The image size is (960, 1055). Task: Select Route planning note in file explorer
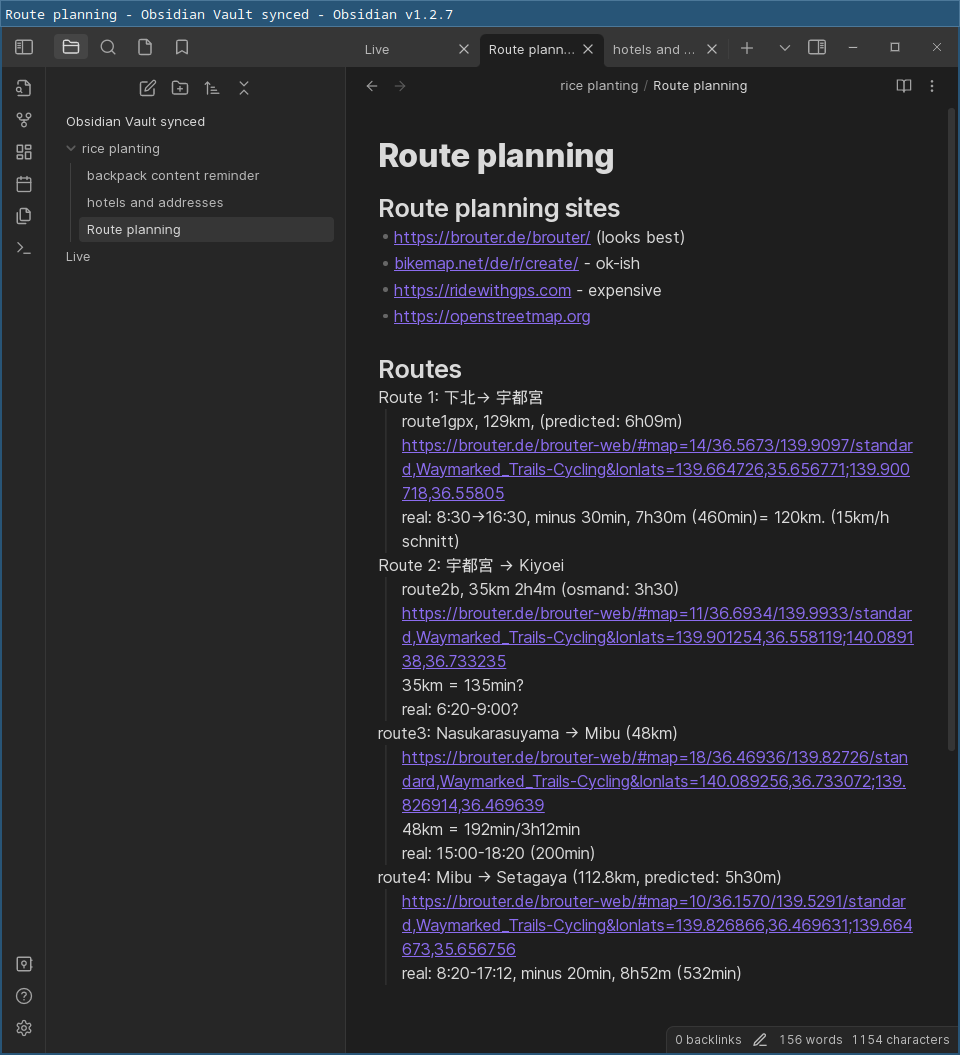coord(206,229)
